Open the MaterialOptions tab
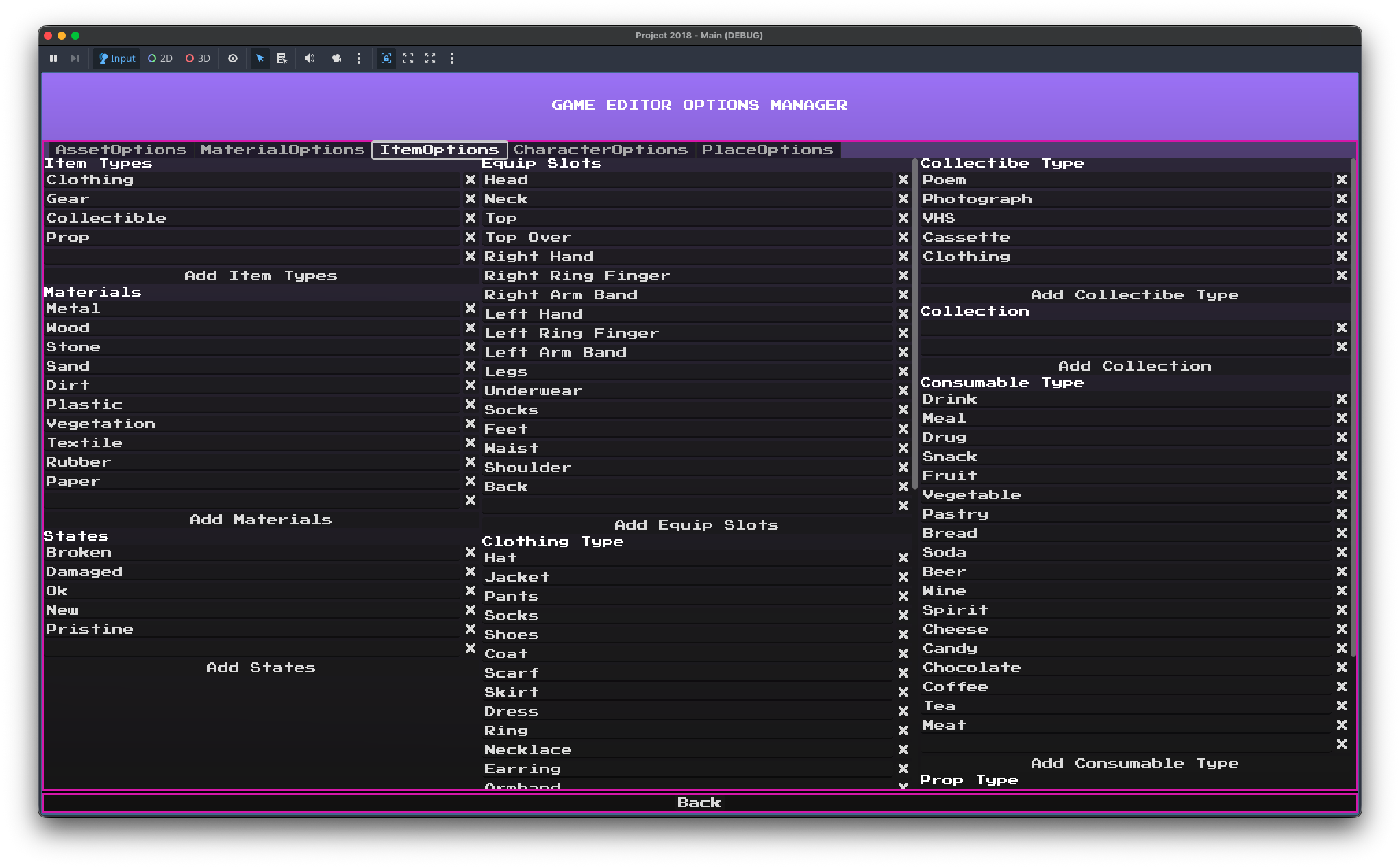Viewport: 1400px width, 868px height. click(x=282, y=149)
